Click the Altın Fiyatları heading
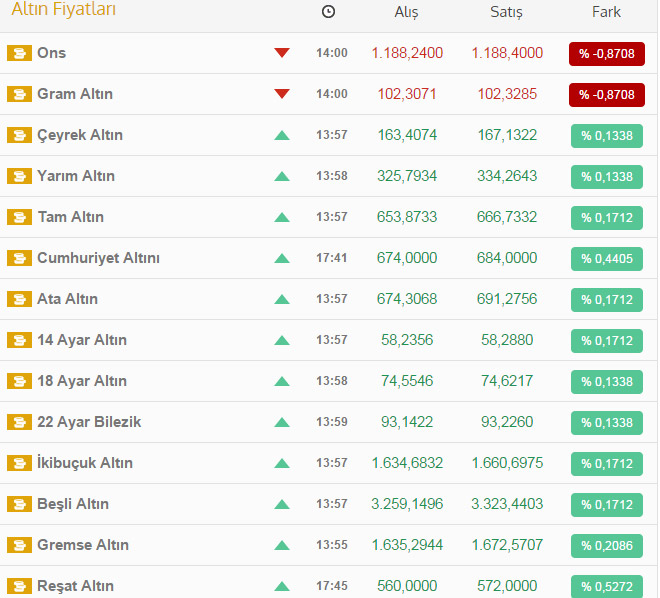 [64, 9]
